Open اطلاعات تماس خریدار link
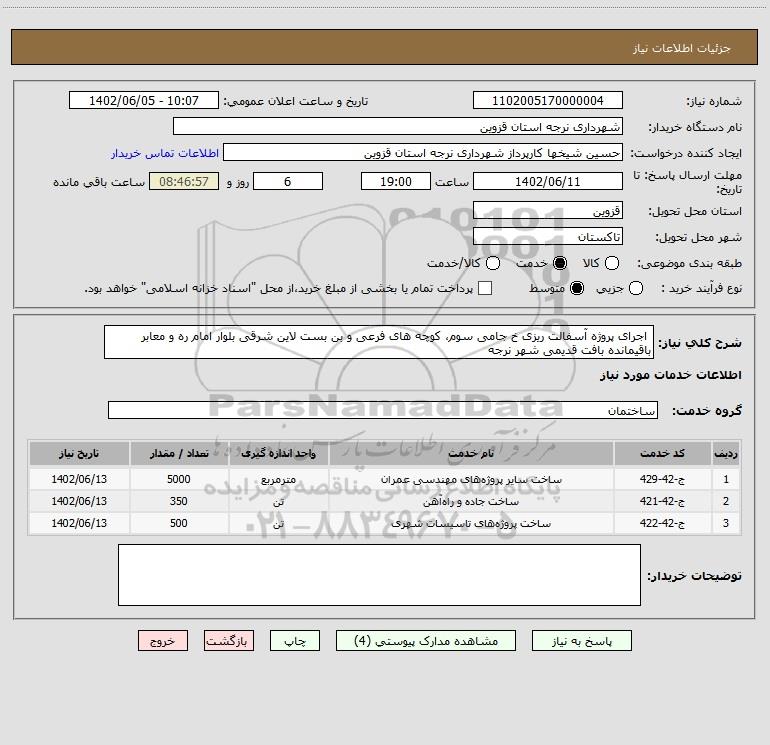The width and height of the screenshot is (770, 745). (x=165, y=153)
